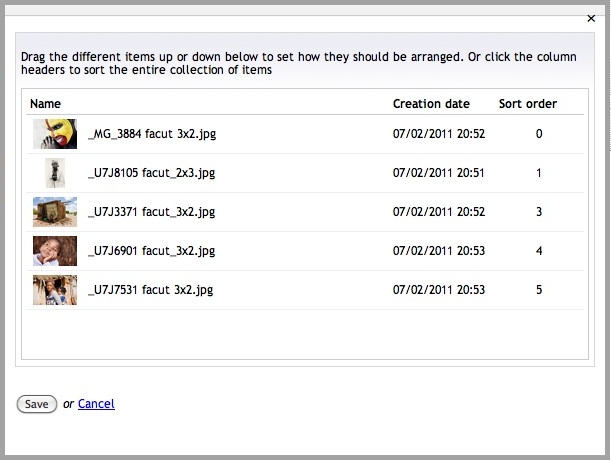This screenshot has width=611, height=461.
Task: Select the smiling child thumbnail
Action: pos(55,251)
